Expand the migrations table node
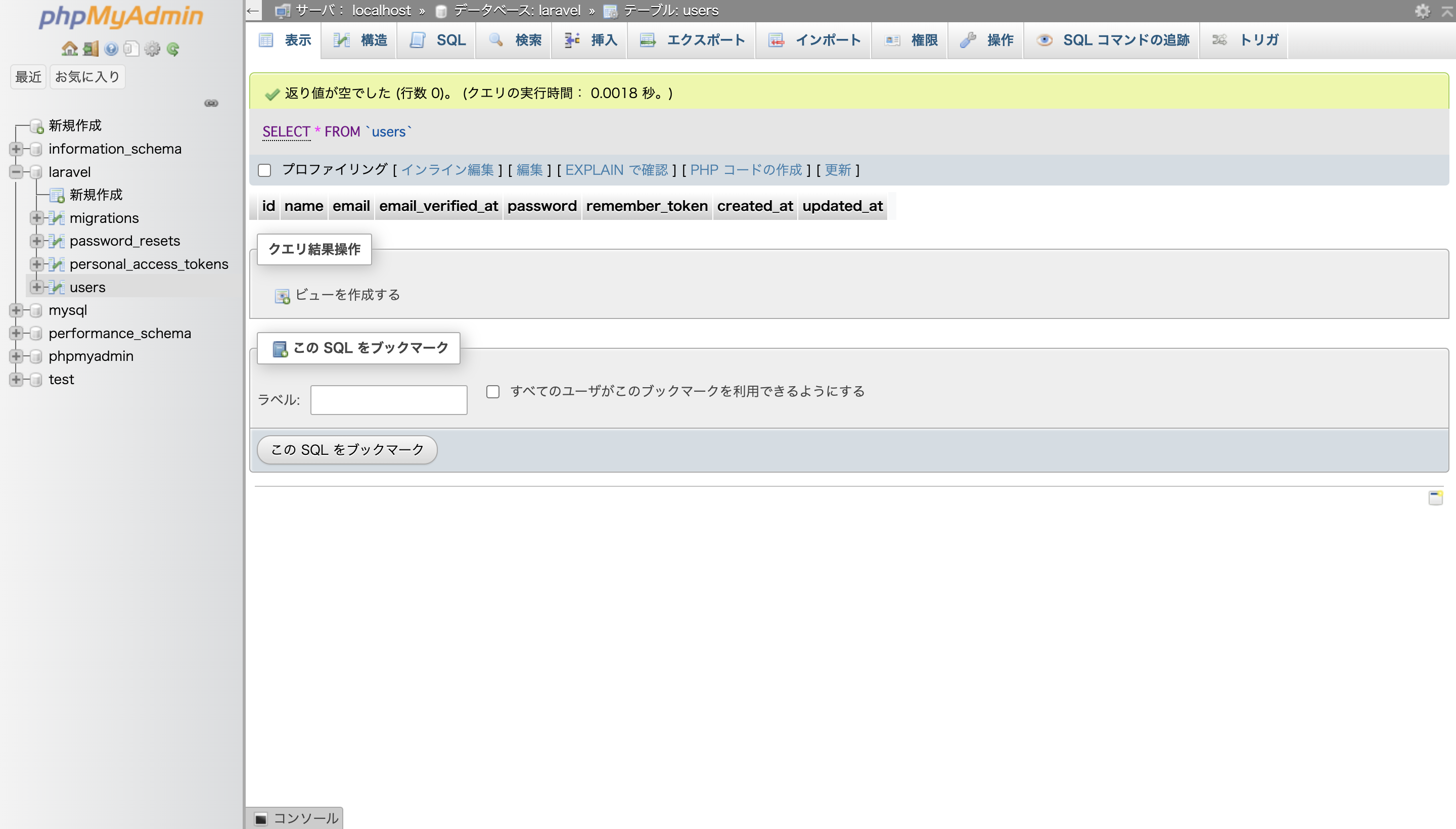1456x829 pixels. 37,218
